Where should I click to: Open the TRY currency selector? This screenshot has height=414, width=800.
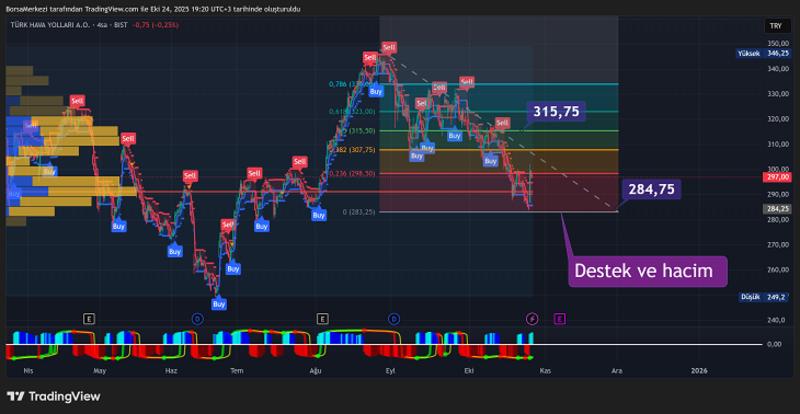point(775,26)
